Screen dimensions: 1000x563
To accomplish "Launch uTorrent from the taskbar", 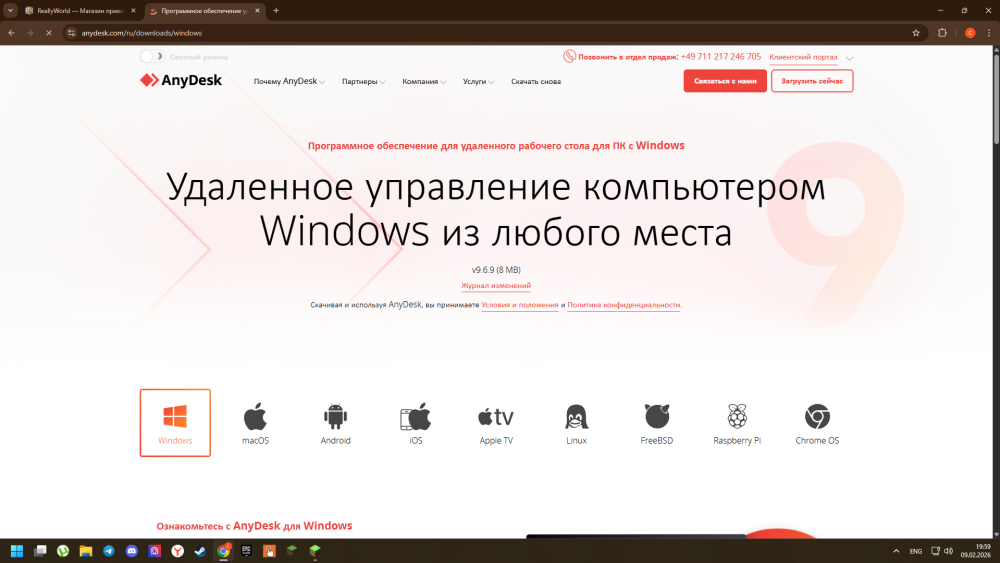I will tap(63, 551).
